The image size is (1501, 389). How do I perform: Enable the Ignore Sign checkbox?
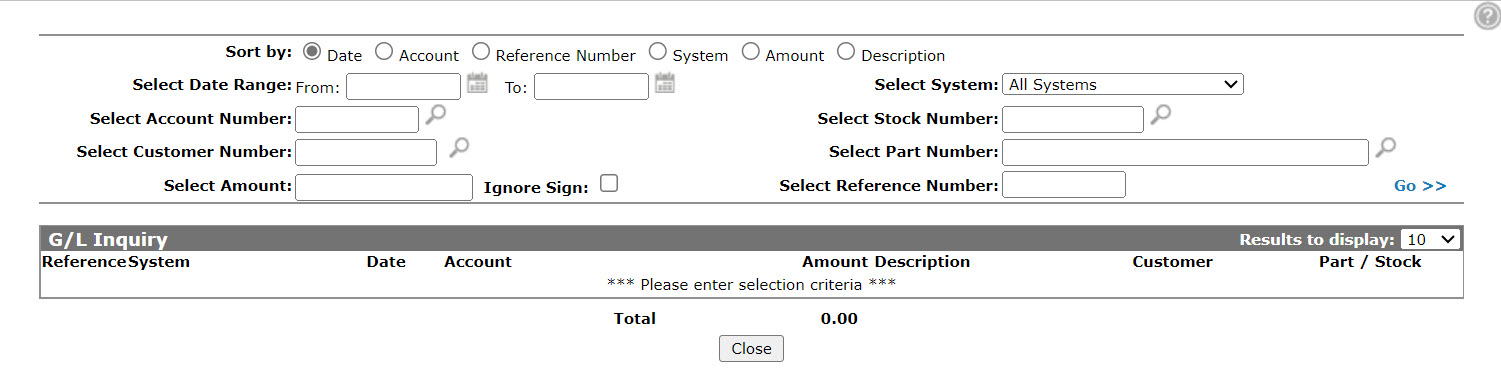click(608, 183)
